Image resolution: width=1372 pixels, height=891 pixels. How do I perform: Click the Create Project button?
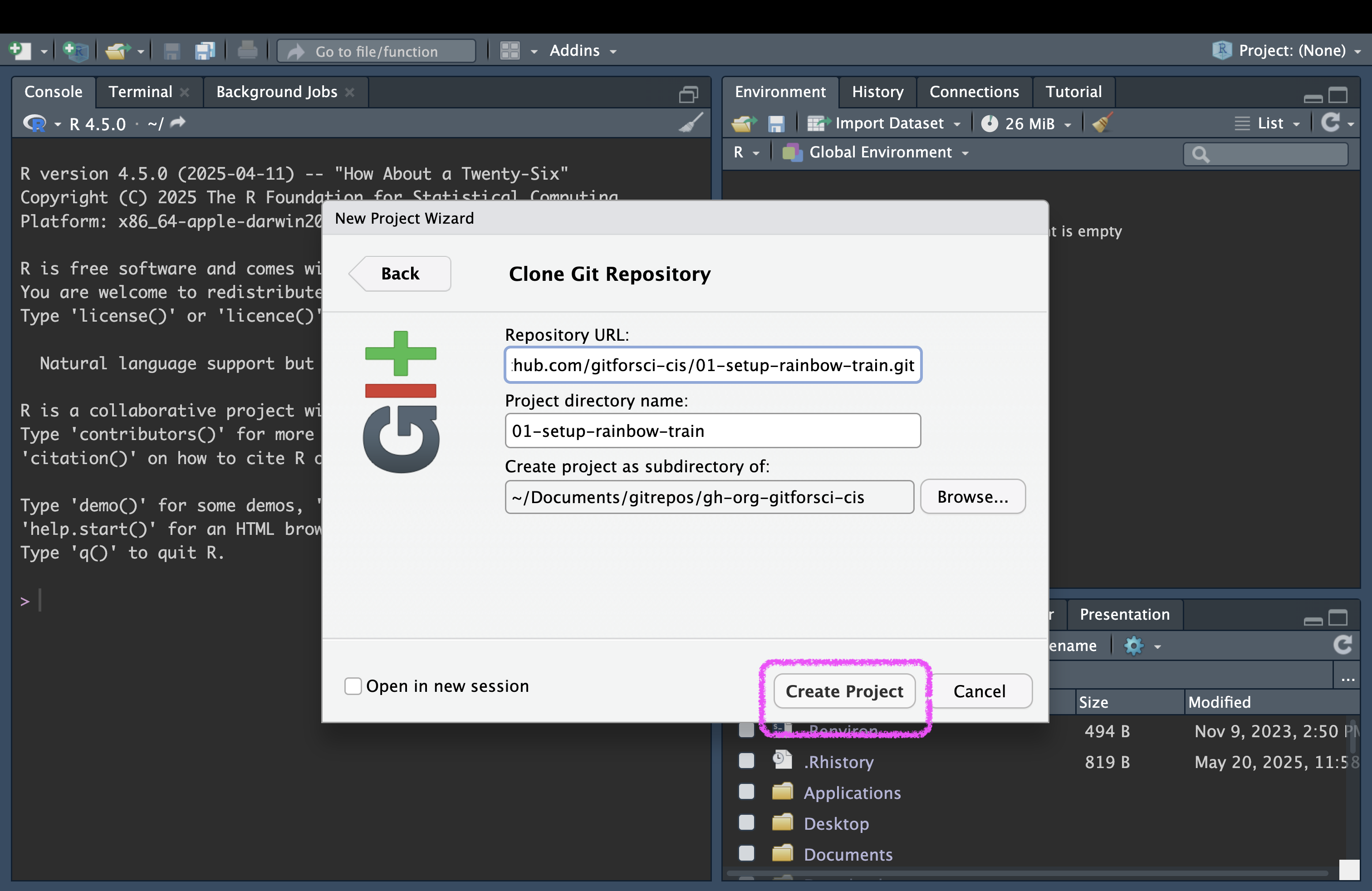(x=844, y=691)
